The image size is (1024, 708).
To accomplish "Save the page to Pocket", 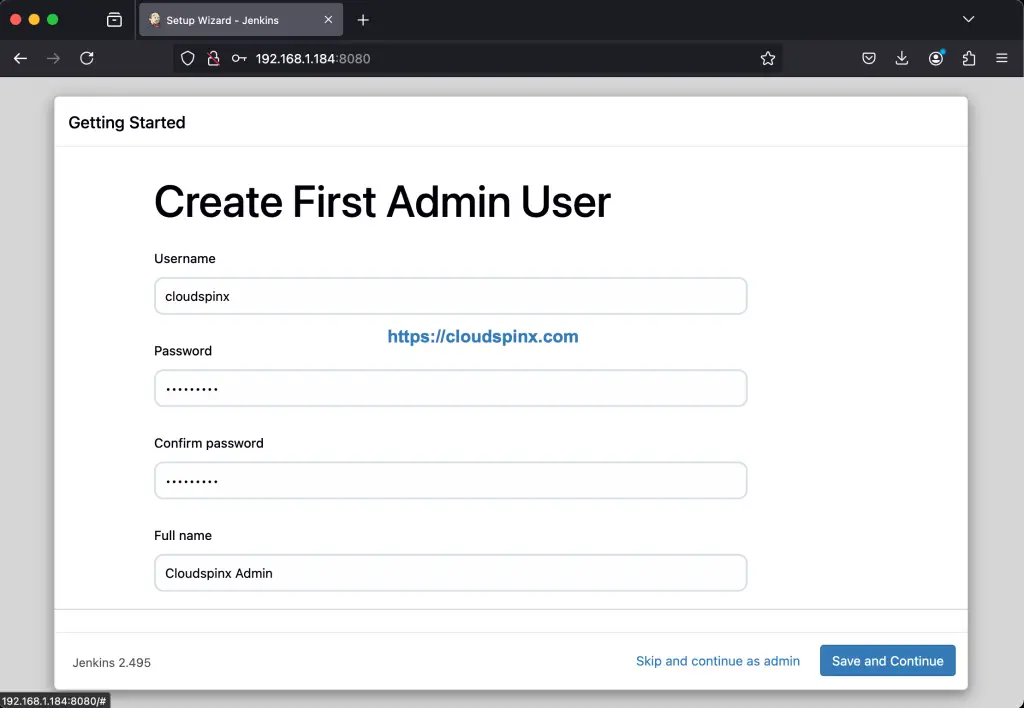I will [x=868, y=58].
